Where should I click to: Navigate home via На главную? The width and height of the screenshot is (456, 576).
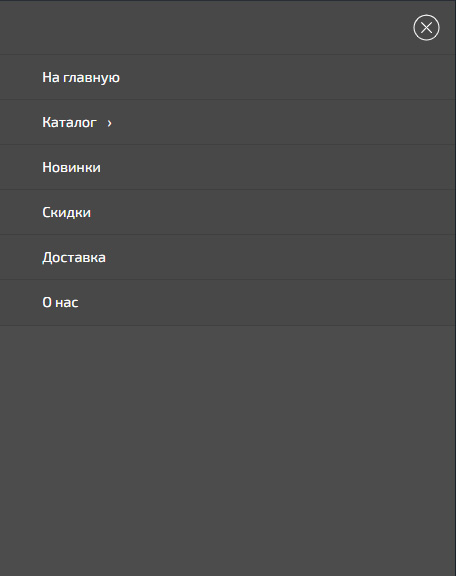point(81,78)
